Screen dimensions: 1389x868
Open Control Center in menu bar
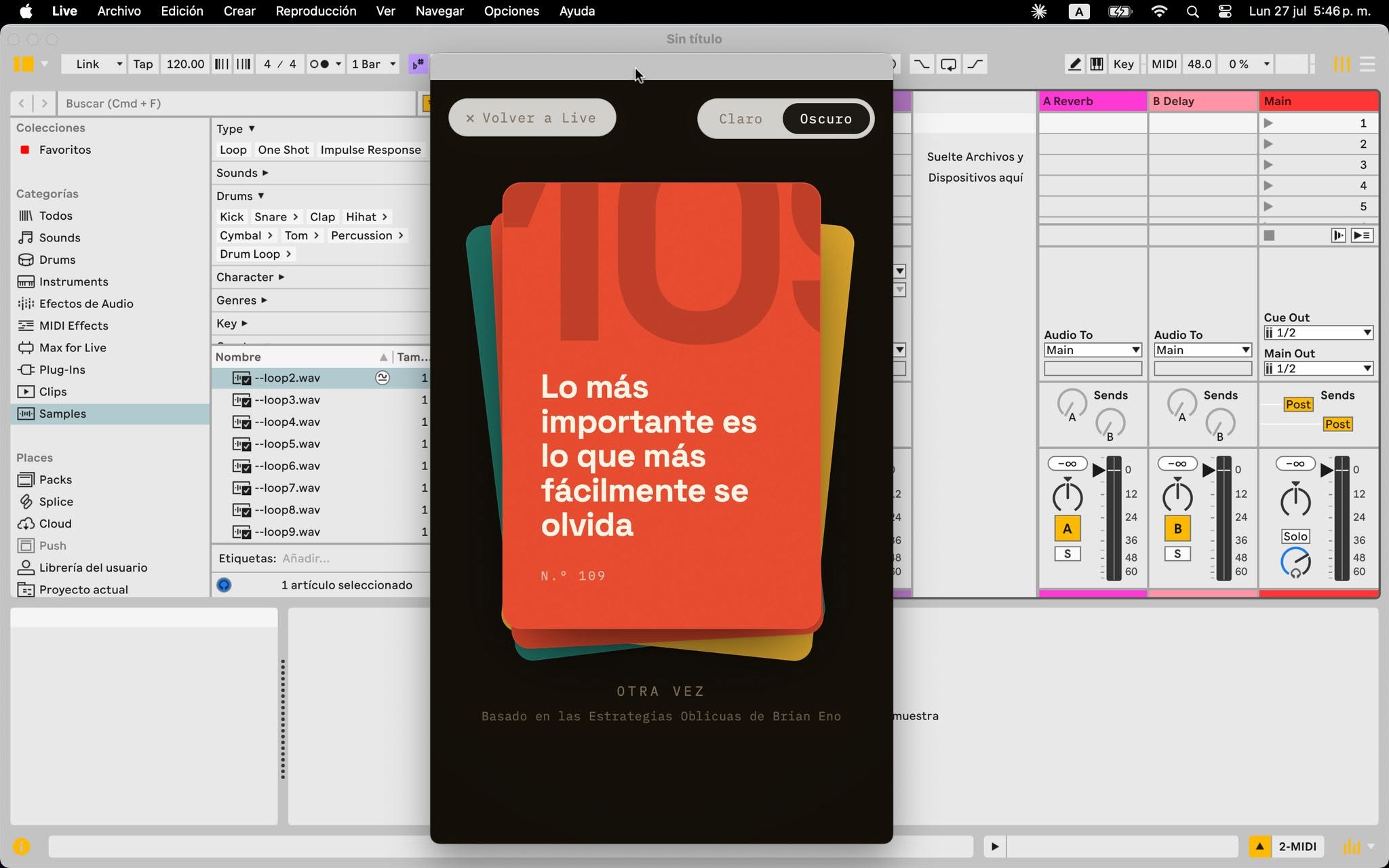pos(1225,11)
